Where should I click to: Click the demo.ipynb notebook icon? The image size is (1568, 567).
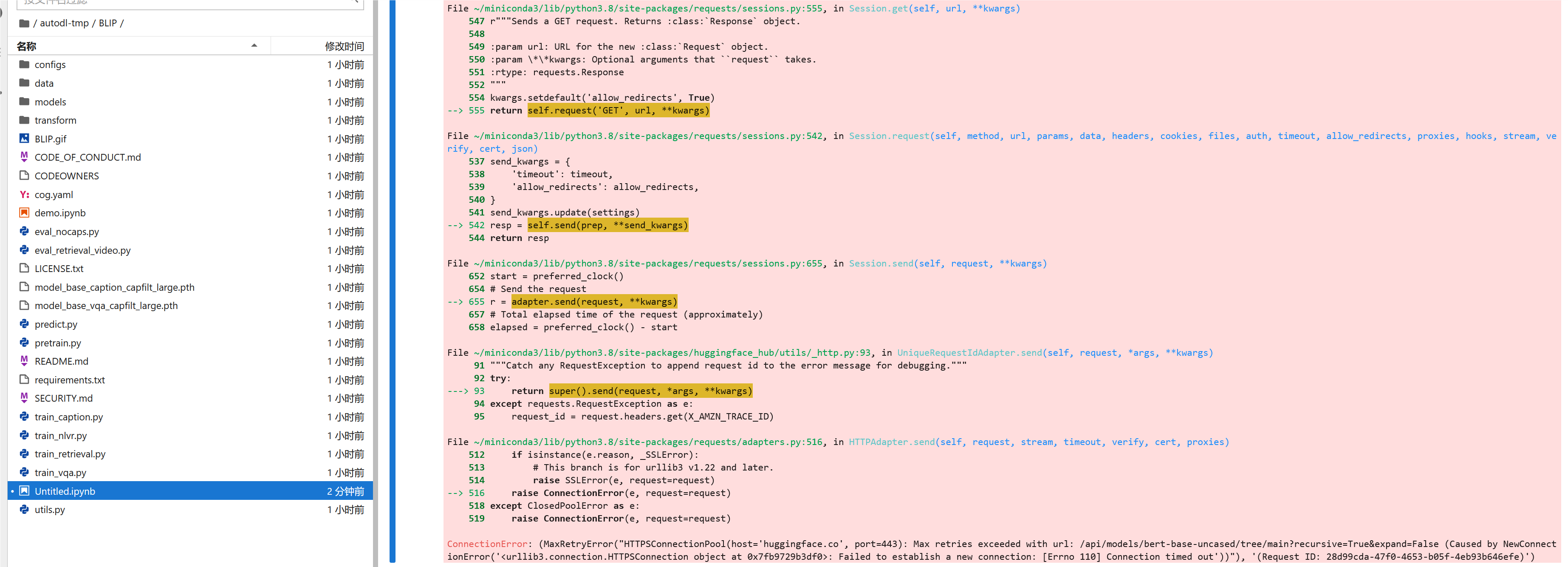coord(24,213)
